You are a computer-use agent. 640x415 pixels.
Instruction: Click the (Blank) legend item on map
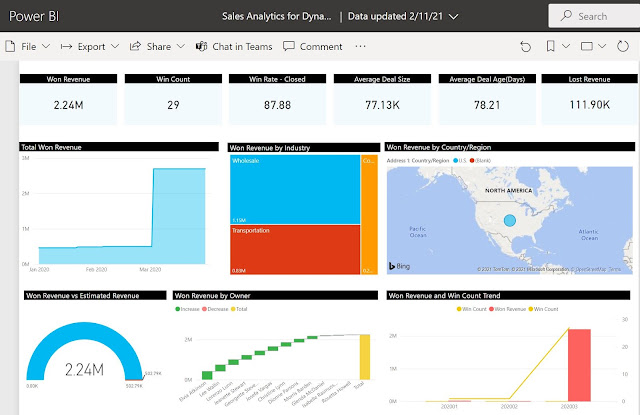480,160
